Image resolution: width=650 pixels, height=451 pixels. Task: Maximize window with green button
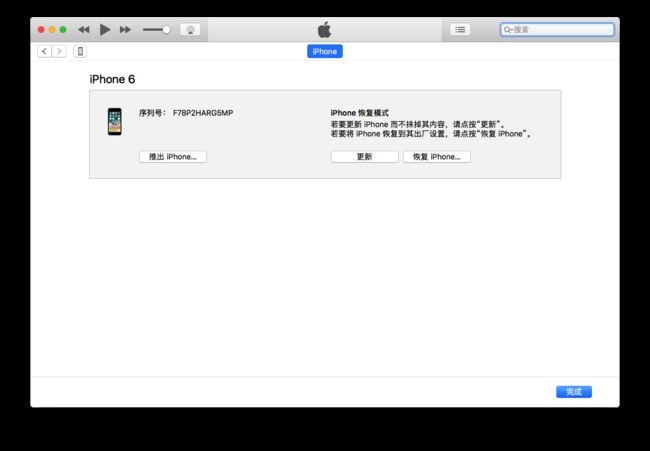tap(63, 29)
